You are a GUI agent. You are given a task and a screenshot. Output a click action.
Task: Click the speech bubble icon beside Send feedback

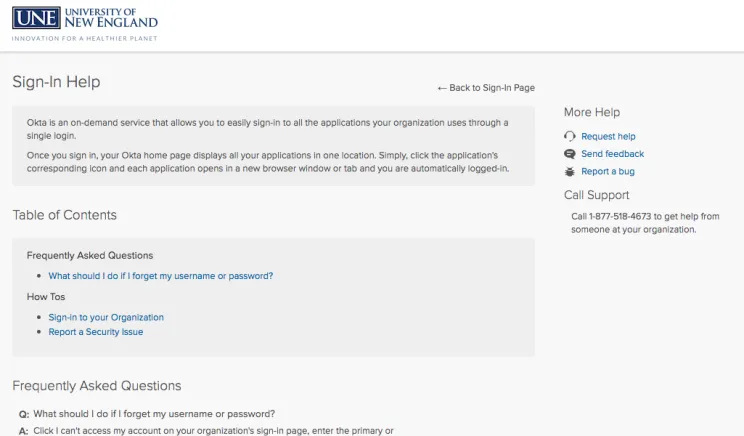pyautogui.click(x=570, y=154)
